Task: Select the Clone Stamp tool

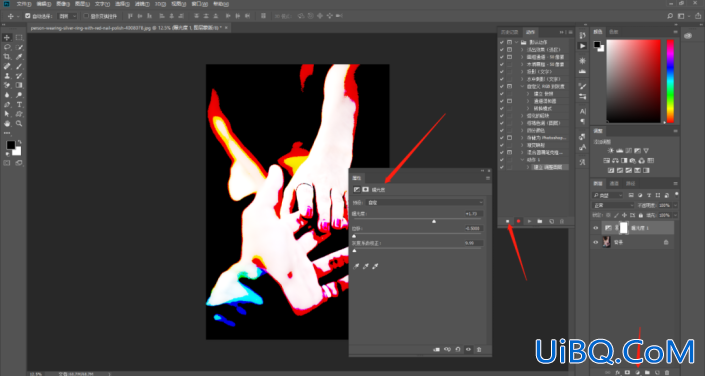Action: coord(7,76)
